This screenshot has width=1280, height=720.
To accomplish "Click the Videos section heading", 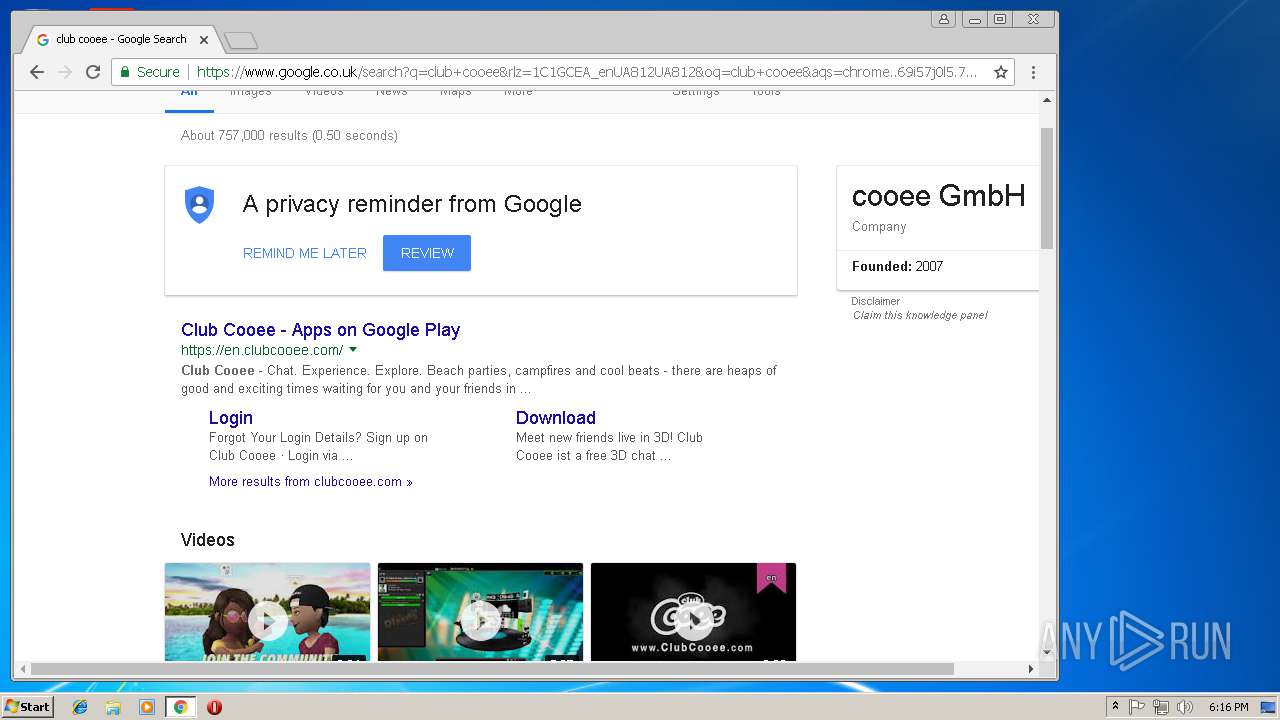I will (x=208, y=540).
